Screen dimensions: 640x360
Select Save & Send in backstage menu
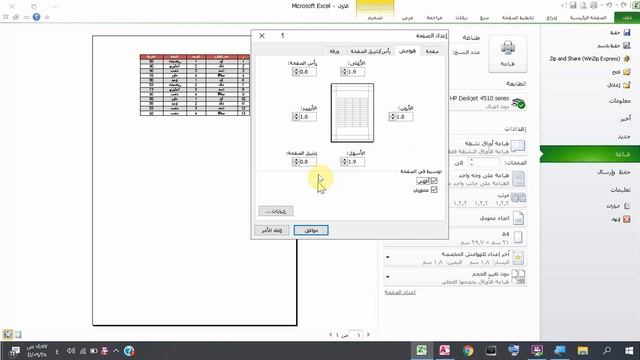click(614, 172)
